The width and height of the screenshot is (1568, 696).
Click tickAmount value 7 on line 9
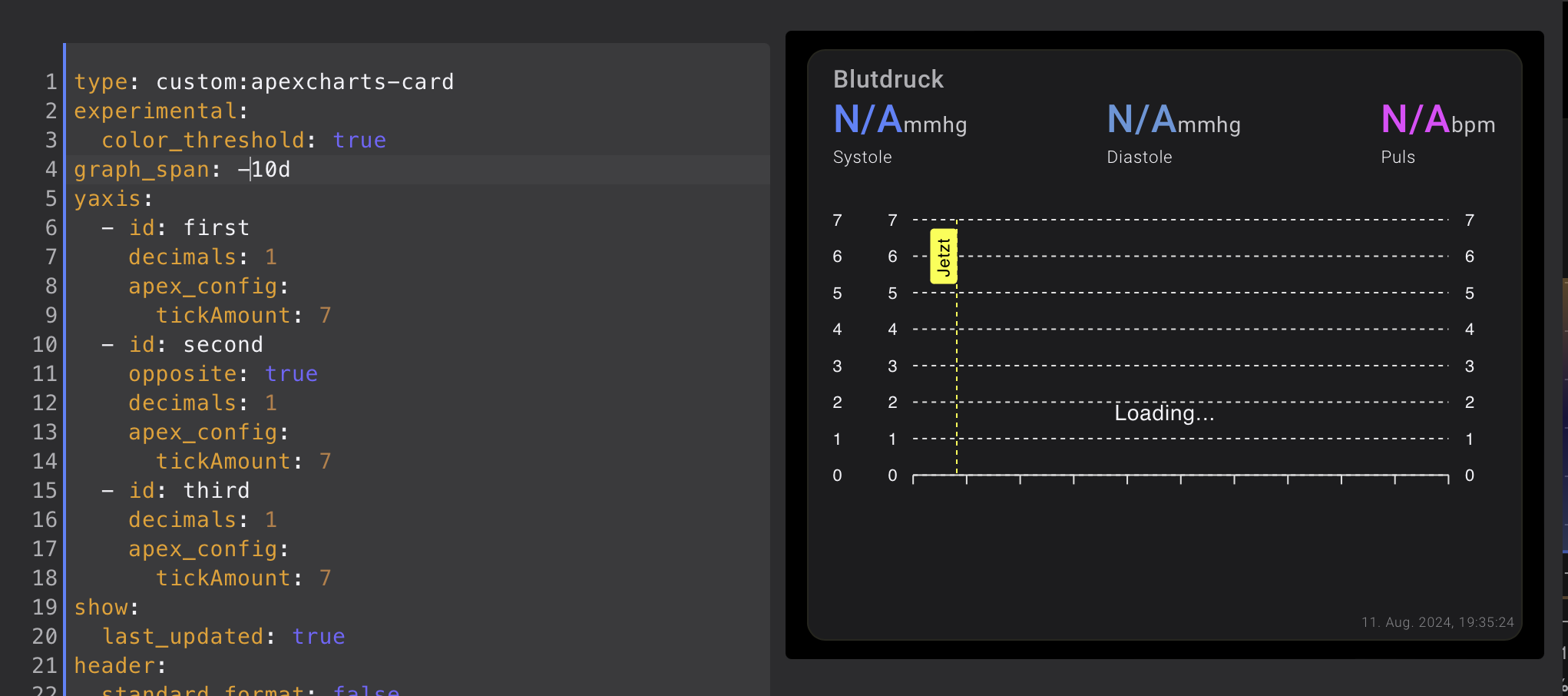point(325,316)
